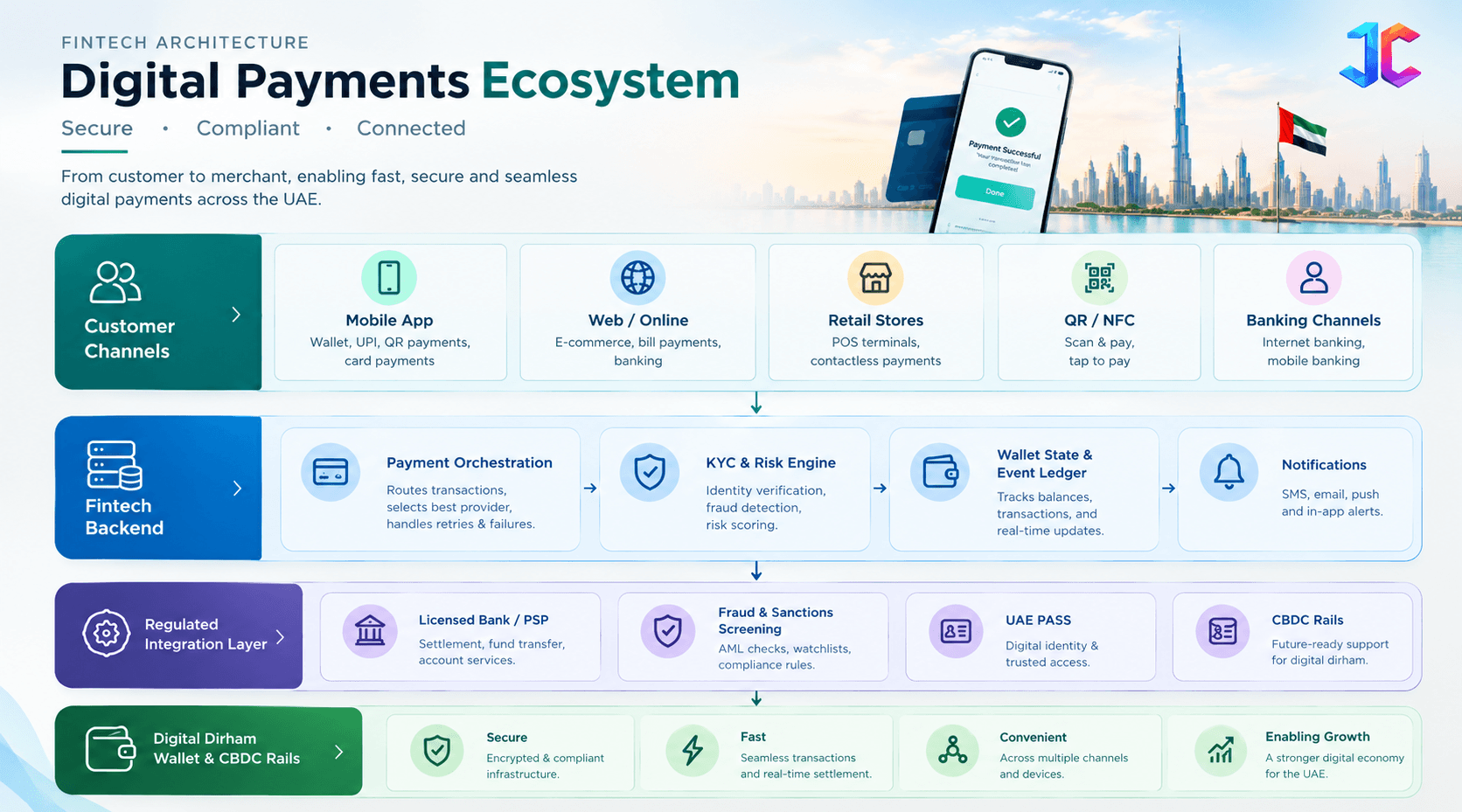
Task: Select the Wallet State & Event Ledger wallet icon
Action: pyautogui.click(x=940, y=472)
